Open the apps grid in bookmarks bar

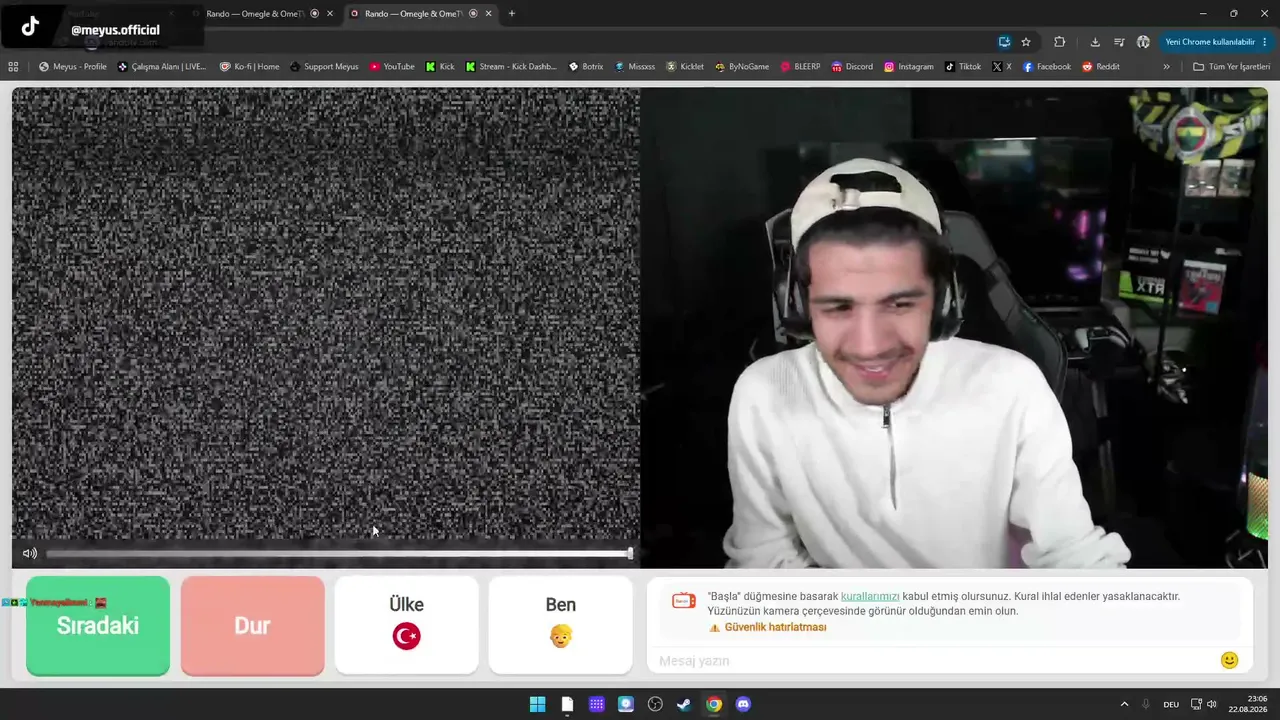13,67
